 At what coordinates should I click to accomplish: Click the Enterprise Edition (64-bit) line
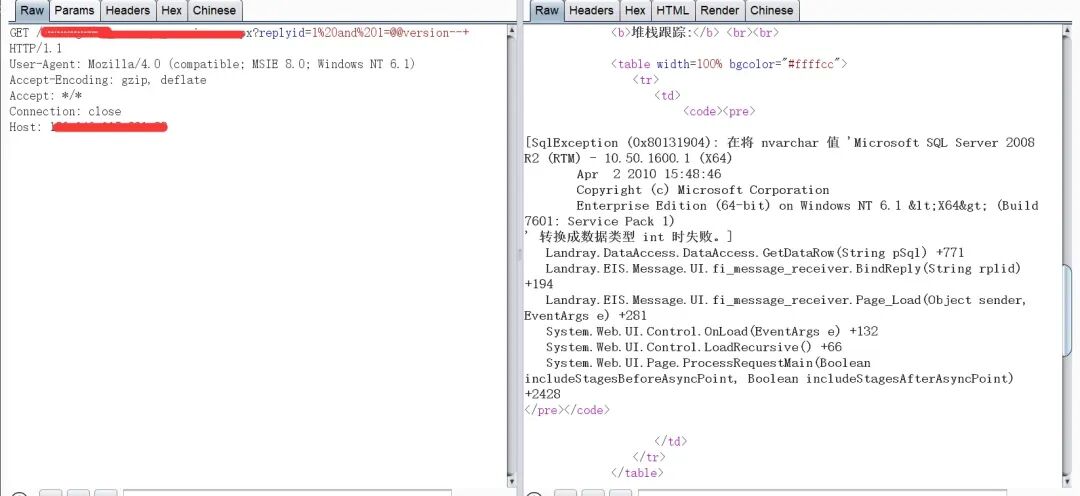point(807,206)
